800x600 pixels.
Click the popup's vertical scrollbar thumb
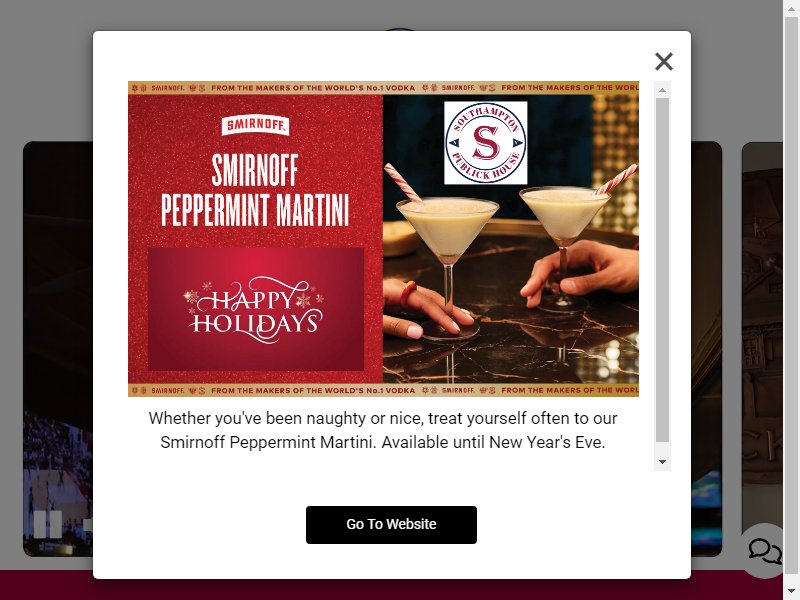(662, 270)
